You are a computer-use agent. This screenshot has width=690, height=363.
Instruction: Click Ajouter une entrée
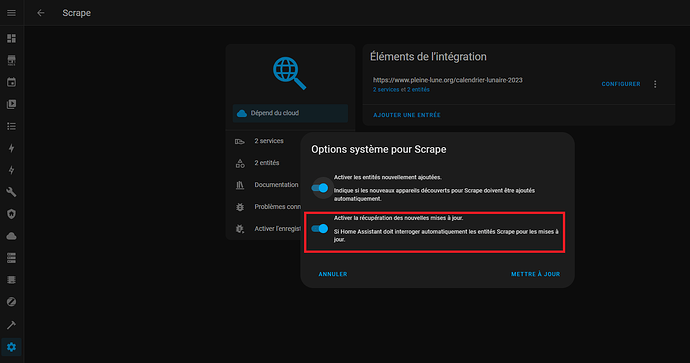click(x=407, y=115)
